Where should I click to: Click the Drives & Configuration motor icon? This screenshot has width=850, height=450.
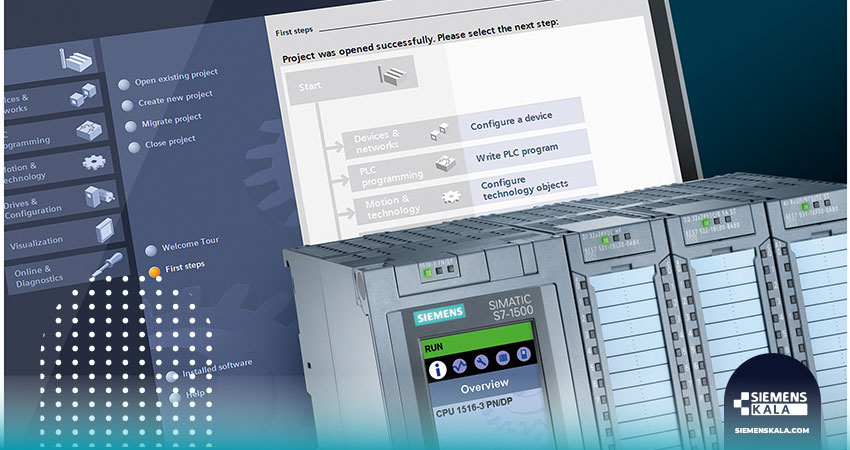pyautogui.click(x=100, y=196)
